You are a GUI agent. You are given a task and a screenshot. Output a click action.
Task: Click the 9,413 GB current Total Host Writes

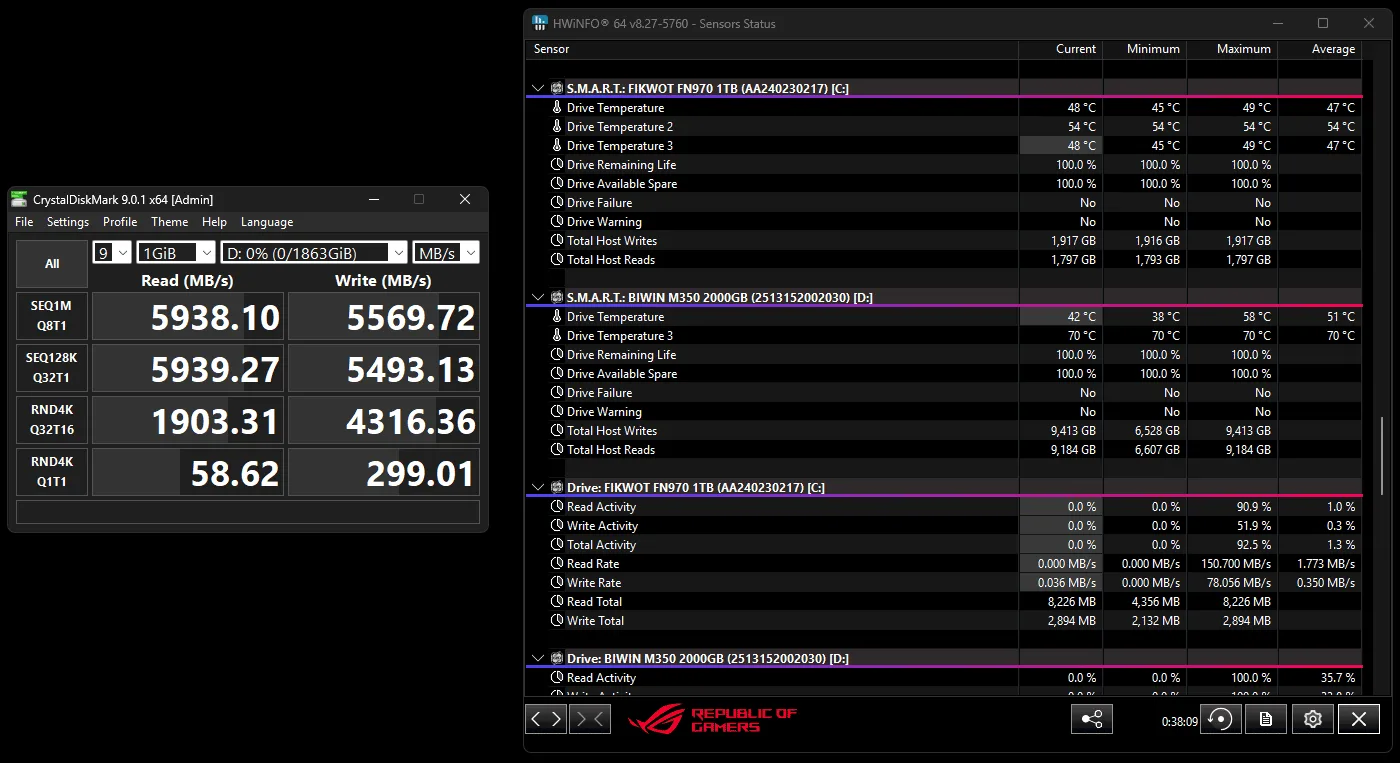tap(1073, 431)
